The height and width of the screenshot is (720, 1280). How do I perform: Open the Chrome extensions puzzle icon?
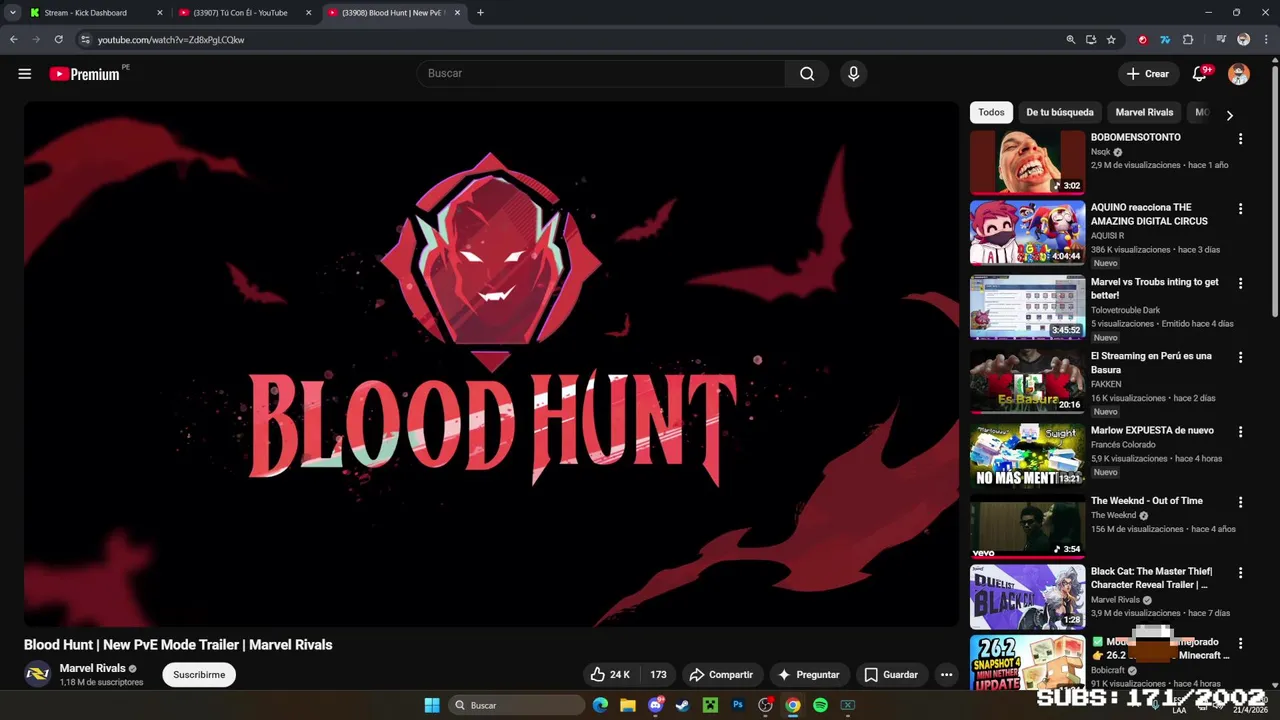click(x=1188, y=40)
